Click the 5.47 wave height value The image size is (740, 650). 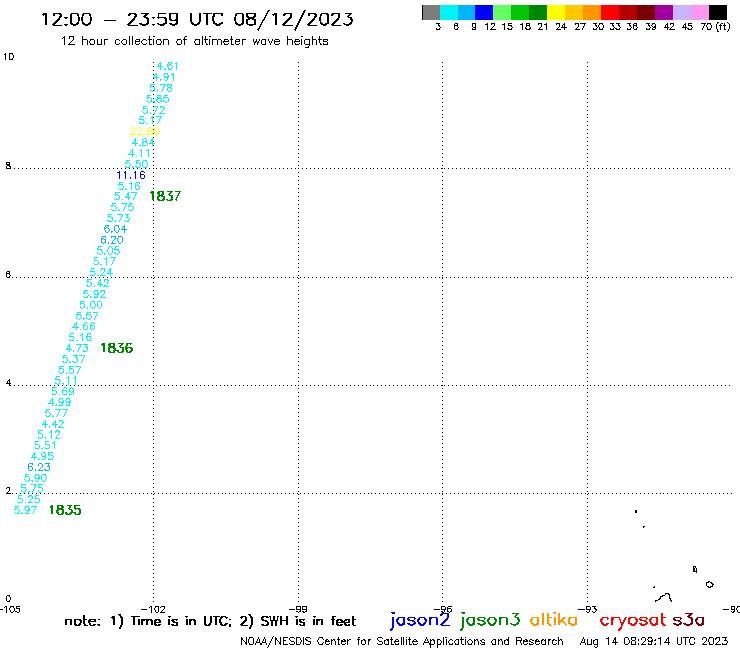point(126,196)
